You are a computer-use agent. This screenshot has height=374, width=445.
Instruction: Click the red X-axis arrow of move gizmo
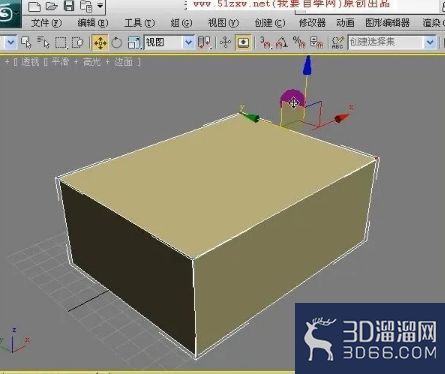tap(341, 118)
